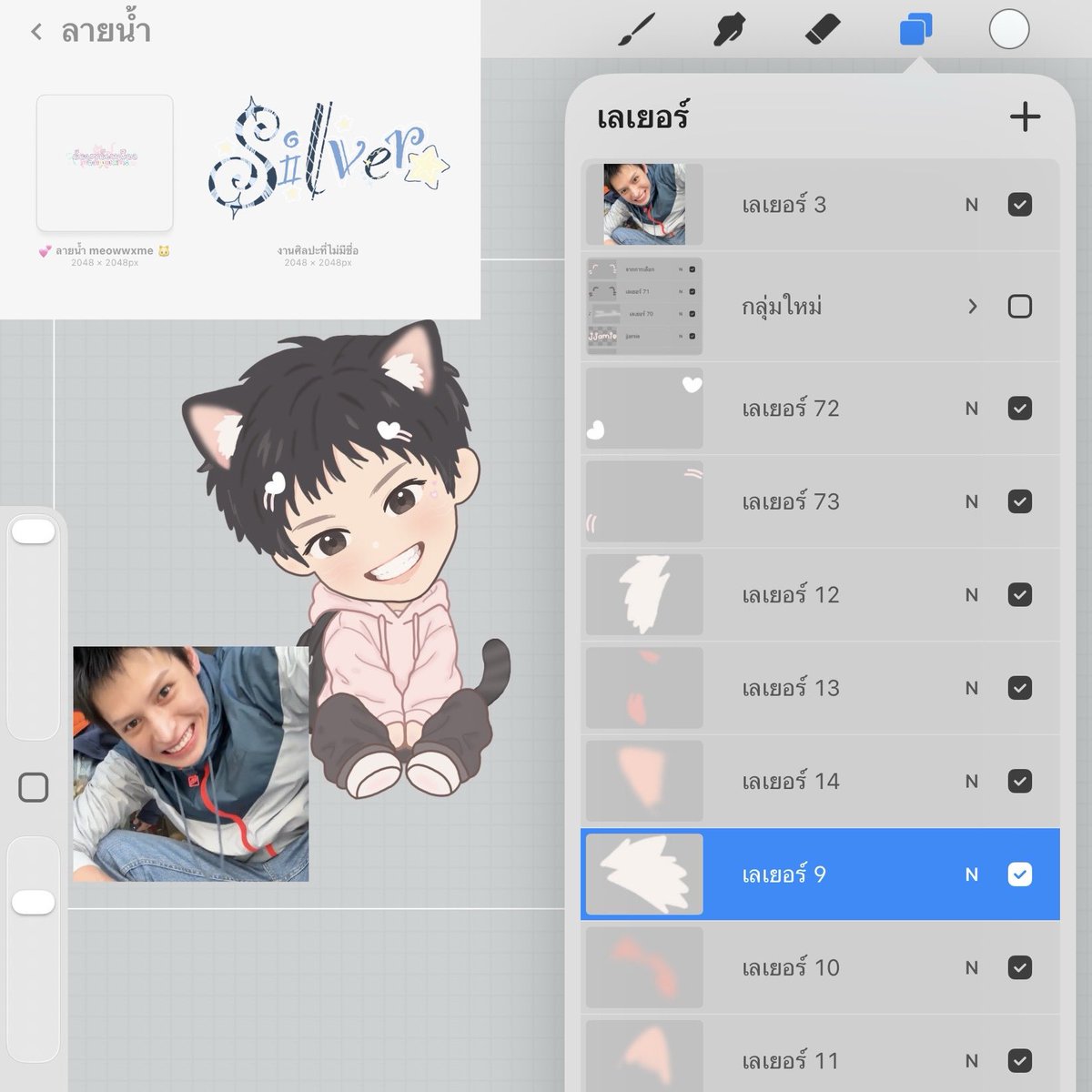This screenshot has width=1092, height=1092.
Task: Hide เลเยอร์ 73 visibility checkbox
Action: coord(1020,501)
